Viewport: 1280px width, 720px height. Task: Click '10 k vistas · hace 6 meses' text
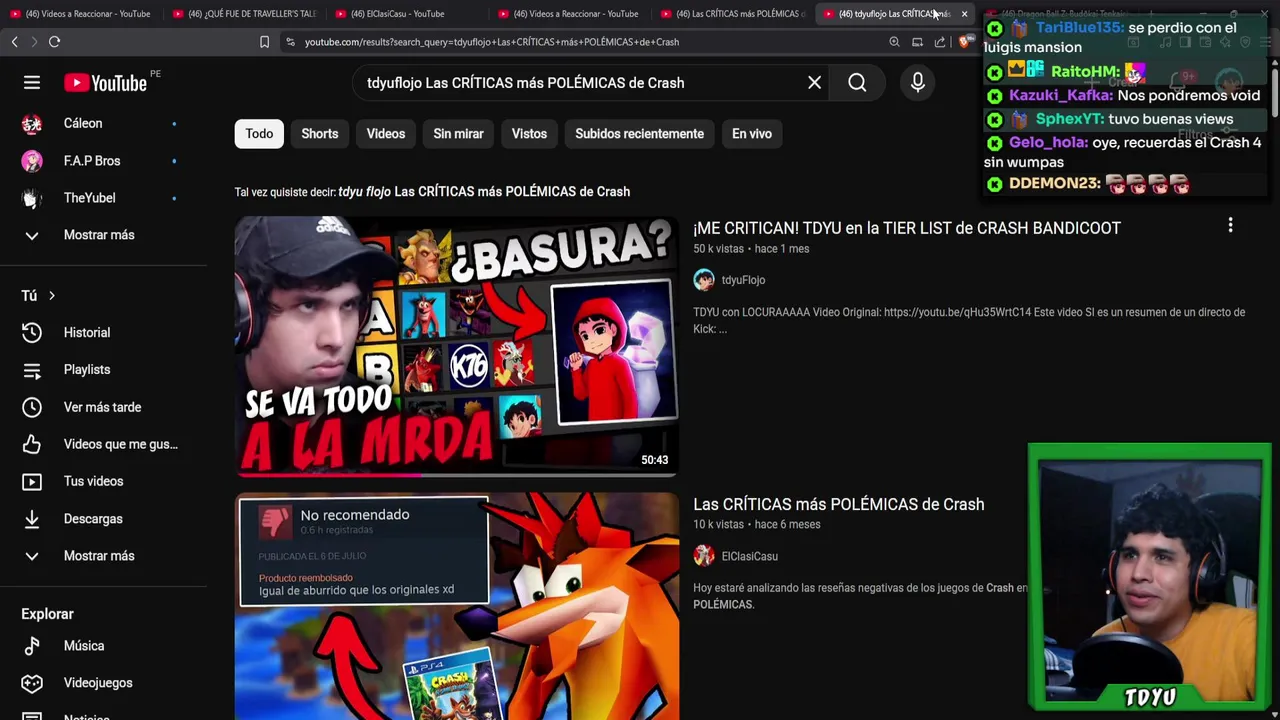(x=757, y=525)
